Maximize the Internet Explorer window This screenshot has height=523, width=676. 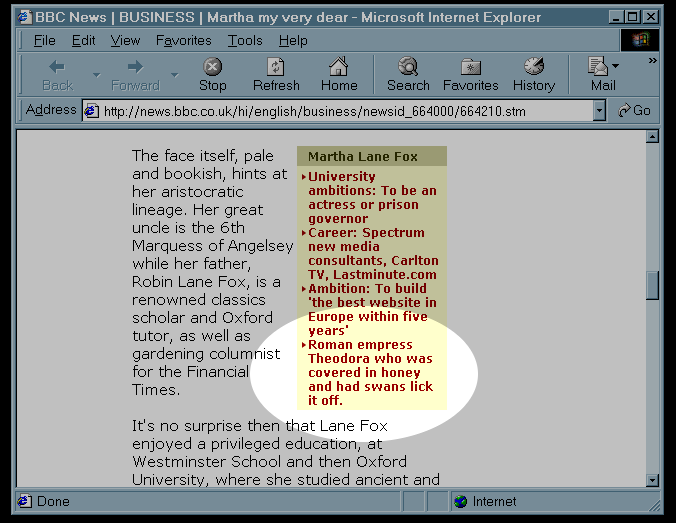click(632, 17)
